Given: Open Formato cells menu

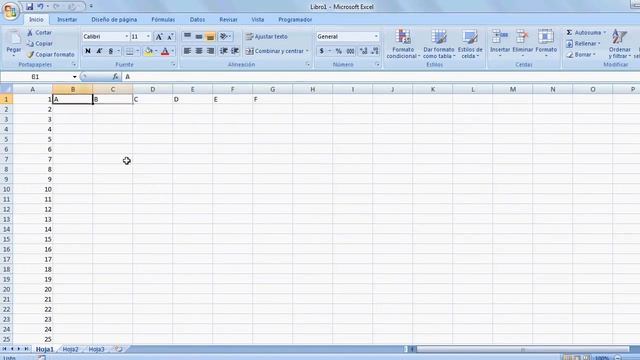Looking at the screenshot, I should [546, 43].
